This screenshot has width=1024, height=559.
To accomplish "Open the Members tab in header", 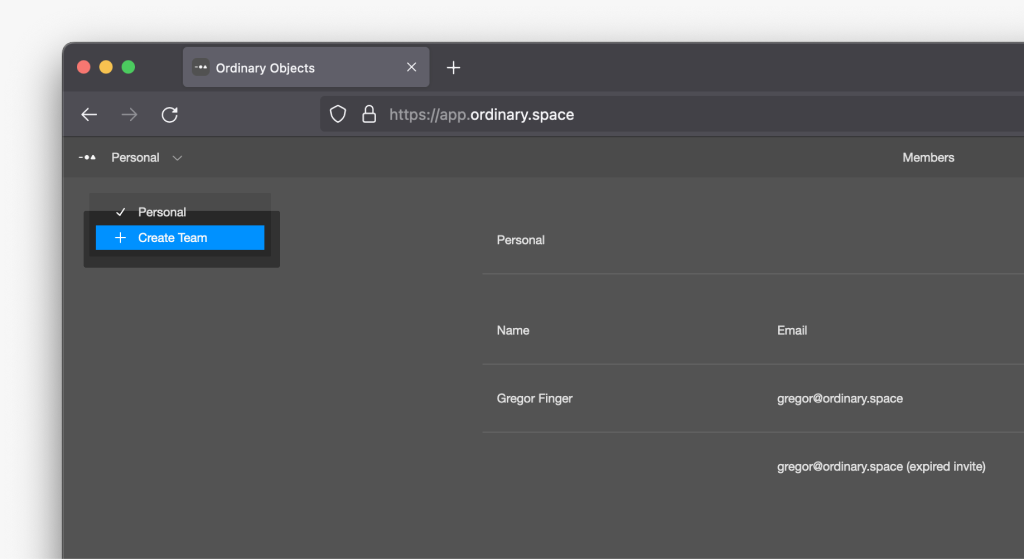I will click(x=928, y=157).
